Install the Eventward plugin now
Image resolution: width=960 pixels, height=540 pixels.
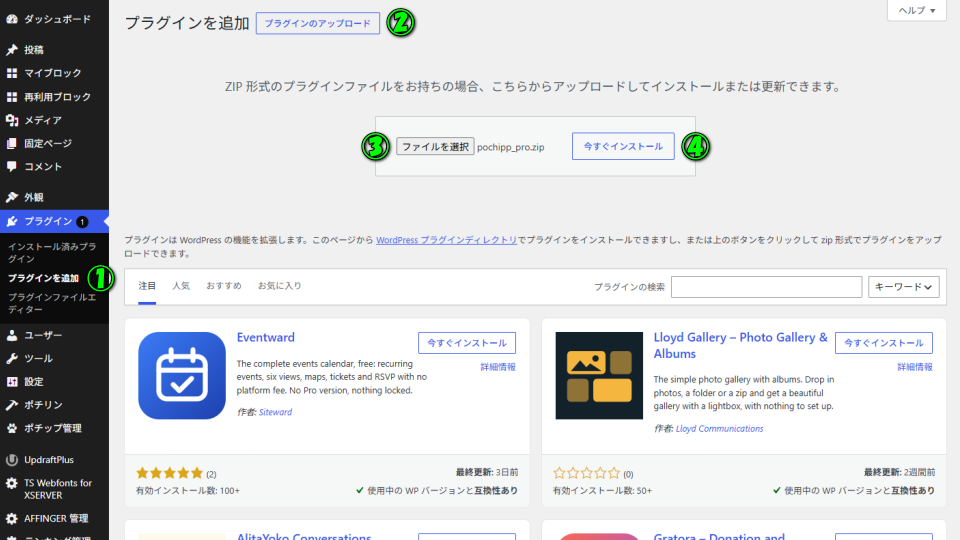point(467,343)
